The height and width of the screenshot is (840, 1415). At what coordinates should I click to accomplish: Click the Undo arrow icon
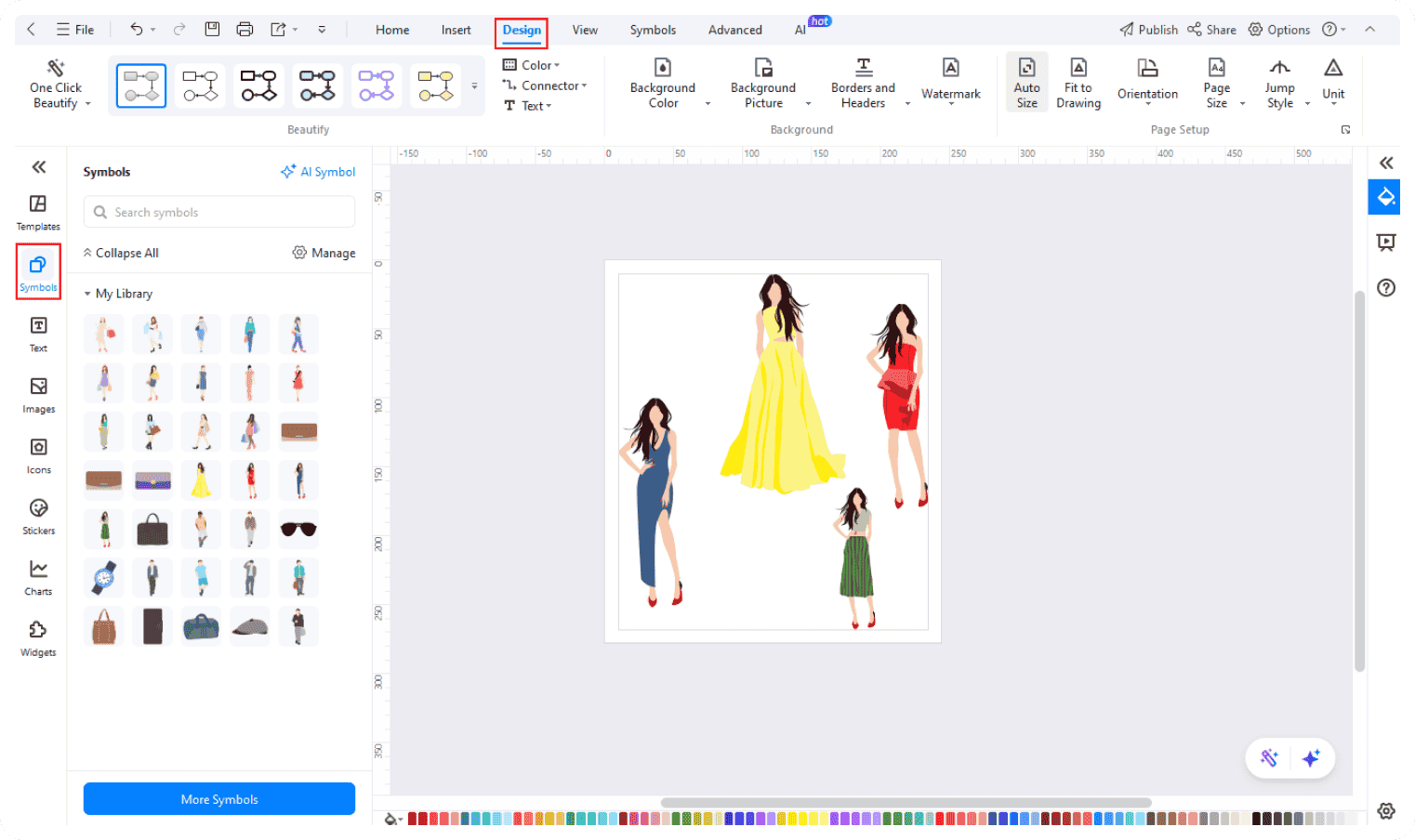click(x=137, y=30)
